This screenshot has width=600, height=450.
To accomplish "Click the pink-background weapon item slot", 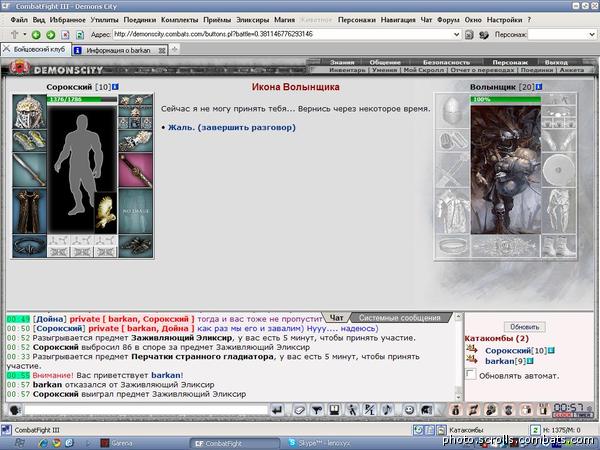I will click(x=135, y=170).
